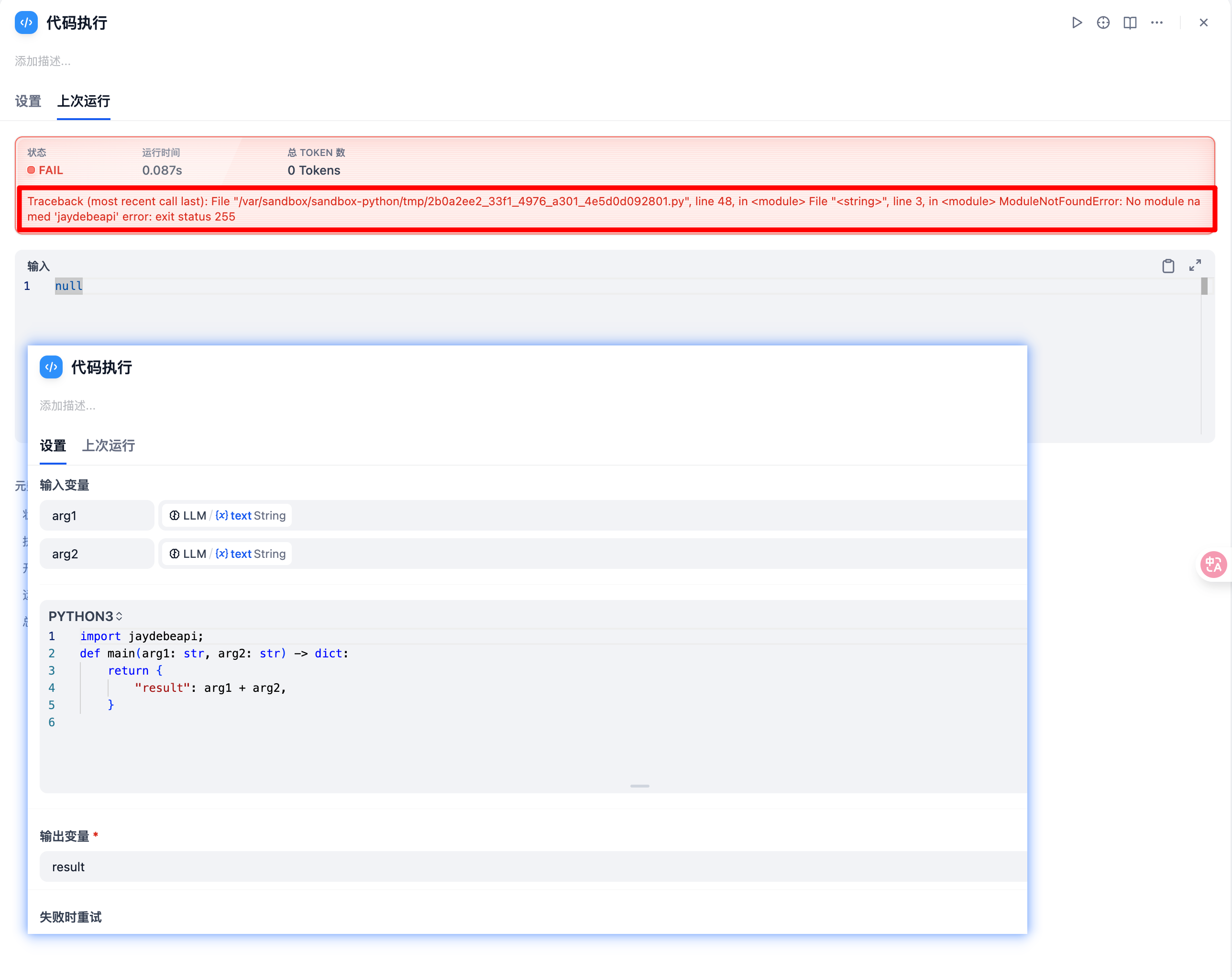Expand the 输入 panel to fullscreen
This screenshot has height=977, width=1232.
tap(1195, 265)
